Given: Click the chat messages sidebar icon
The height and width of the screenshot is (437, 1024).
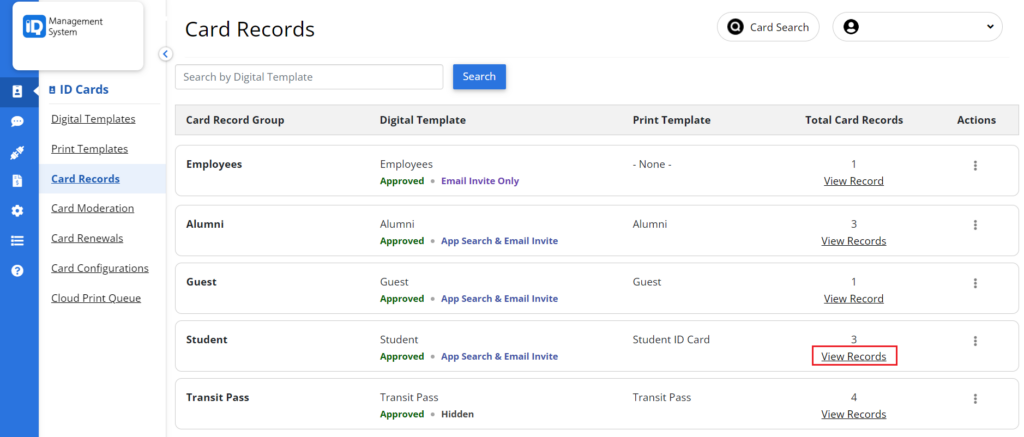Looking at the screenshot, I should click(x=17, y=122).
